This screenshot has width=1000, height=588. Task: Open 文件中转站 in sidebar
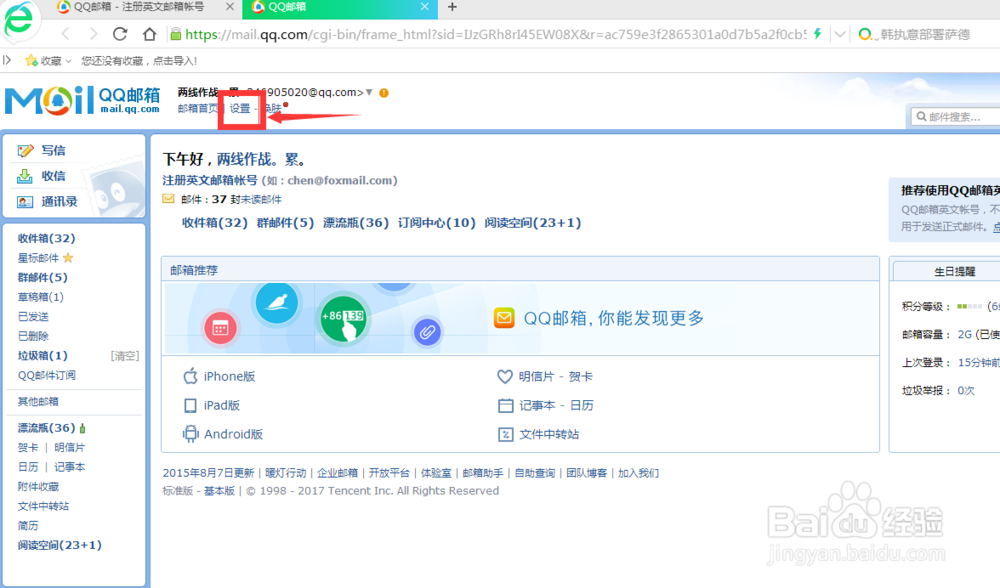pos(43,506)
